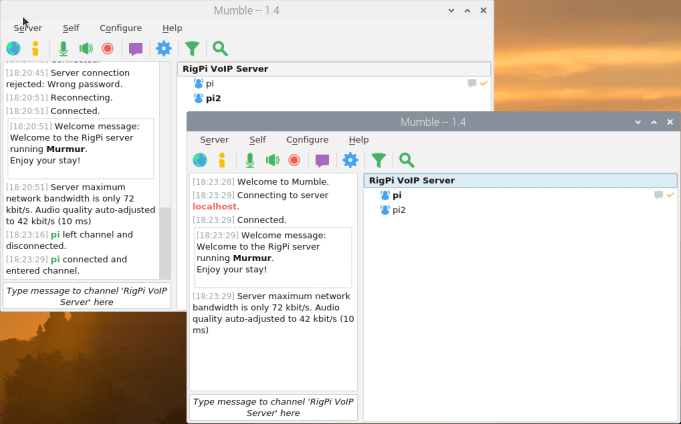Click the back window log scrollbar handle
Screen dimensions: 681x424
[x=165, y=243]
